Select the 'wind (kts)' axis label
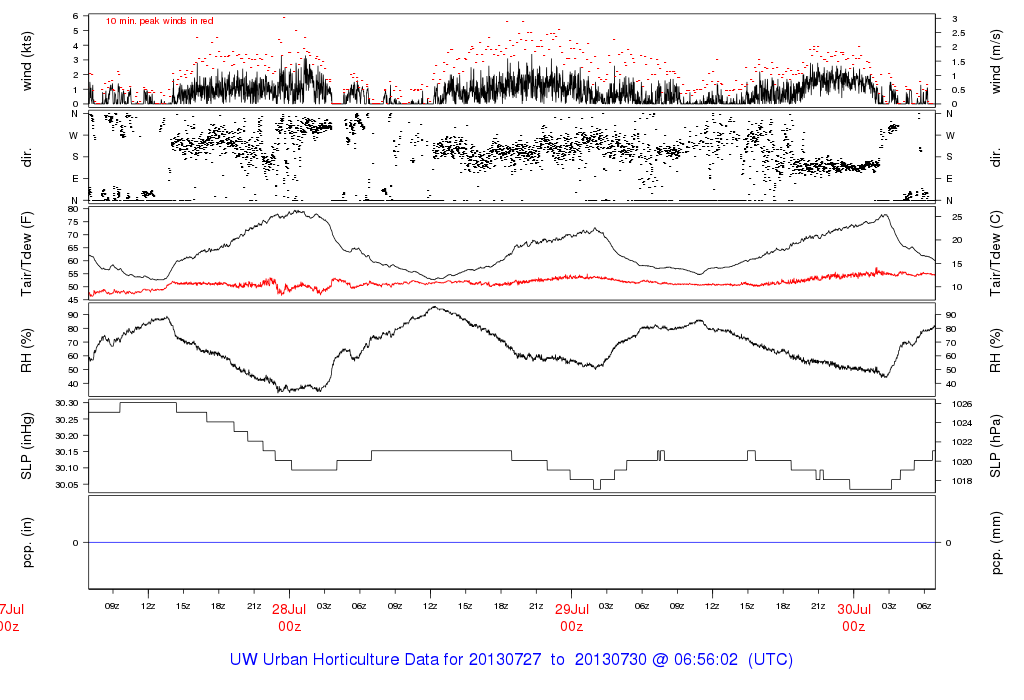 pyautogui.click(x=27, y=61)
